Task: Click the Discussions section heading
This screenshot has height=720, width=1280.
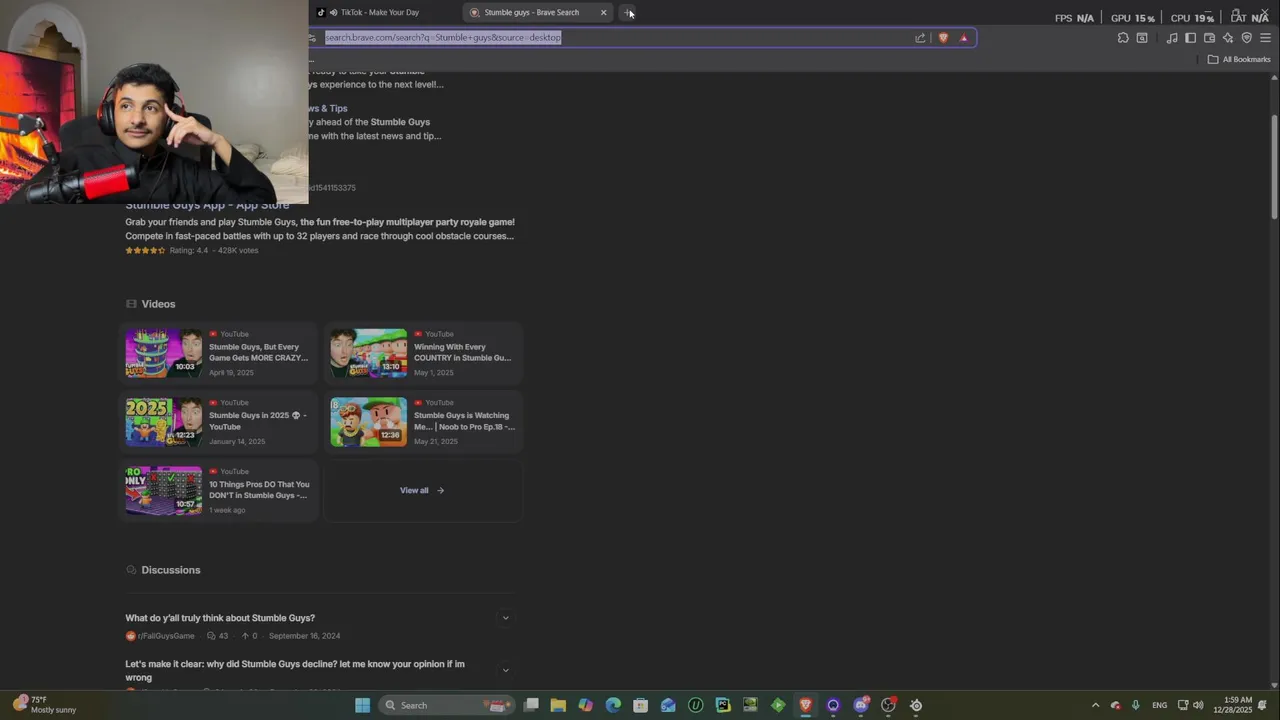Action: (x=171, y=570)
